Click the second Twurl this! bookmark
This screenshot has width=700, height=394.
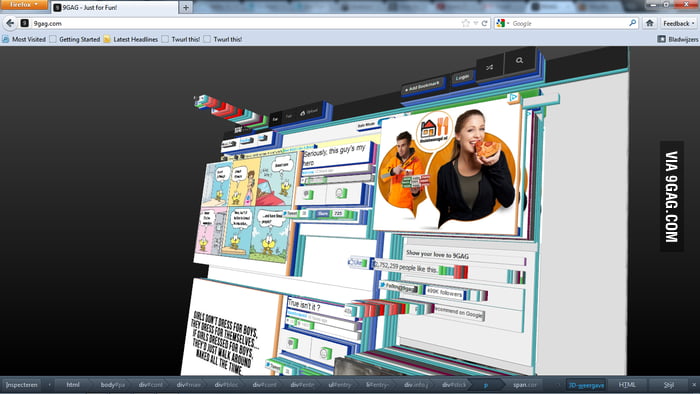[x=223, y=39]
